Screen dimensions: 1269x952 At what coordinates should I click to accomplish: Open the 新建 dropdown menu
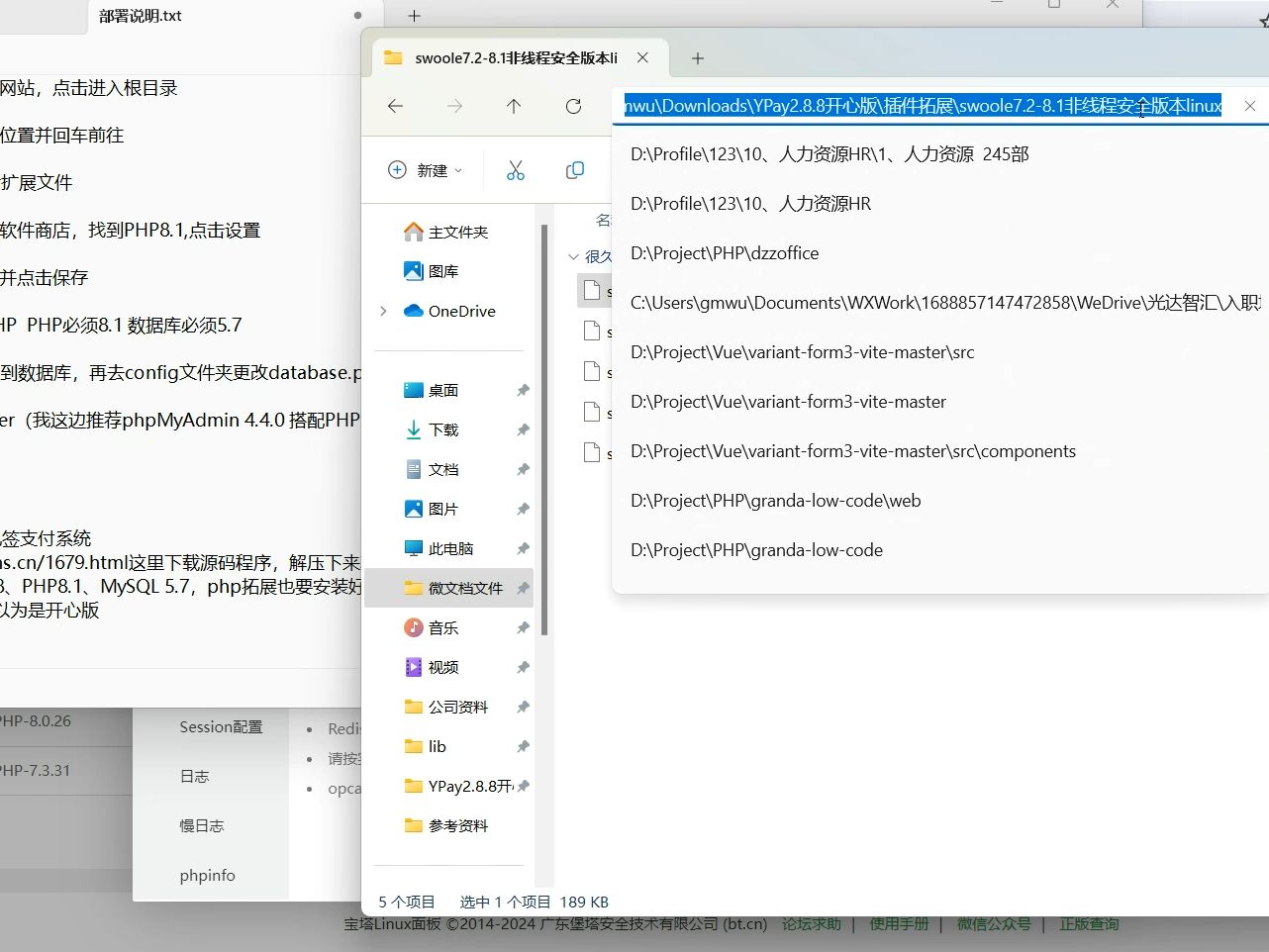426,170
